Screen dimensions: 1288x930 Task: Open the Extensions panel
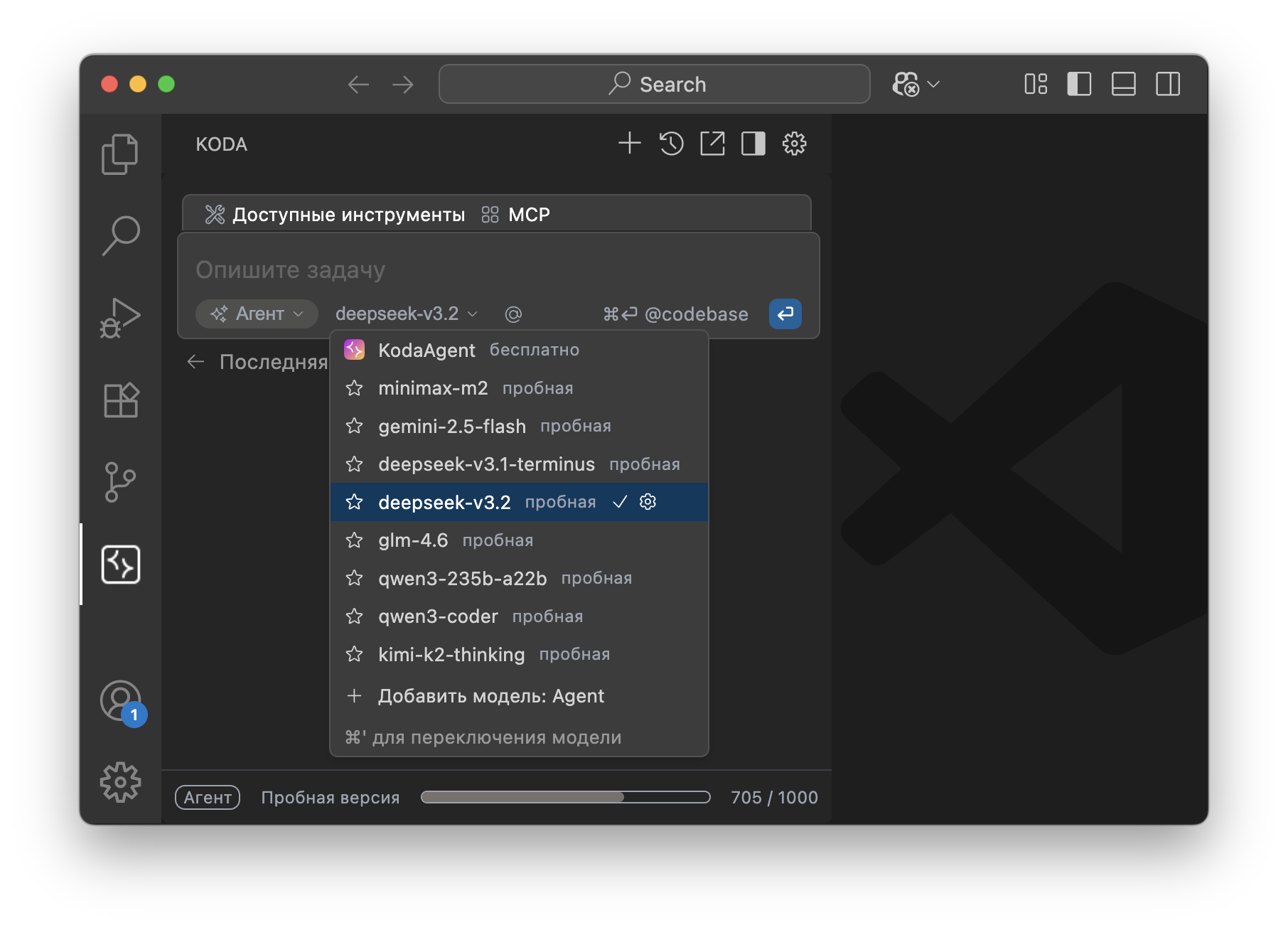coord(120,400)
